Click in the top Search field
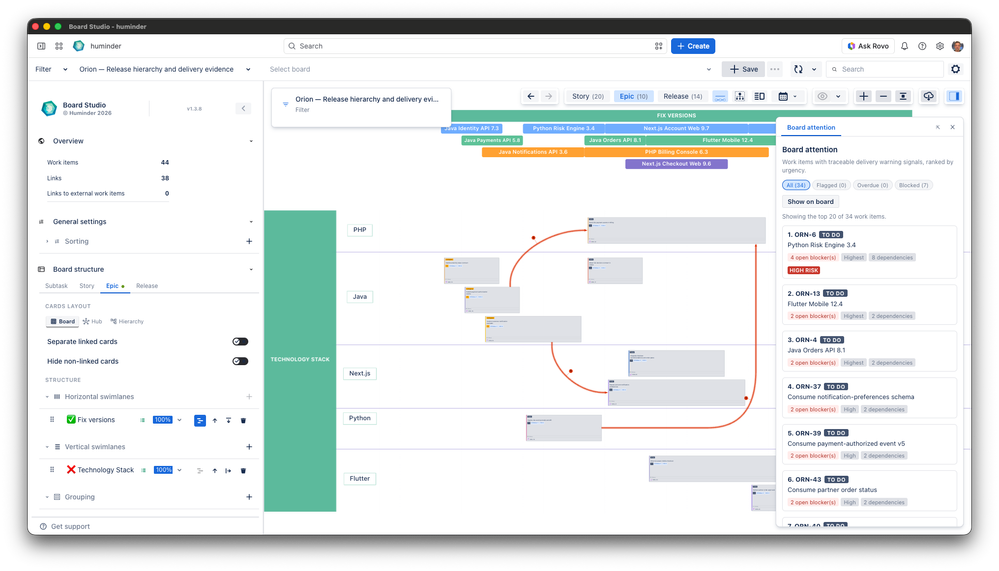The width and height of the screenshot is (999, 571). coord(475,46)
